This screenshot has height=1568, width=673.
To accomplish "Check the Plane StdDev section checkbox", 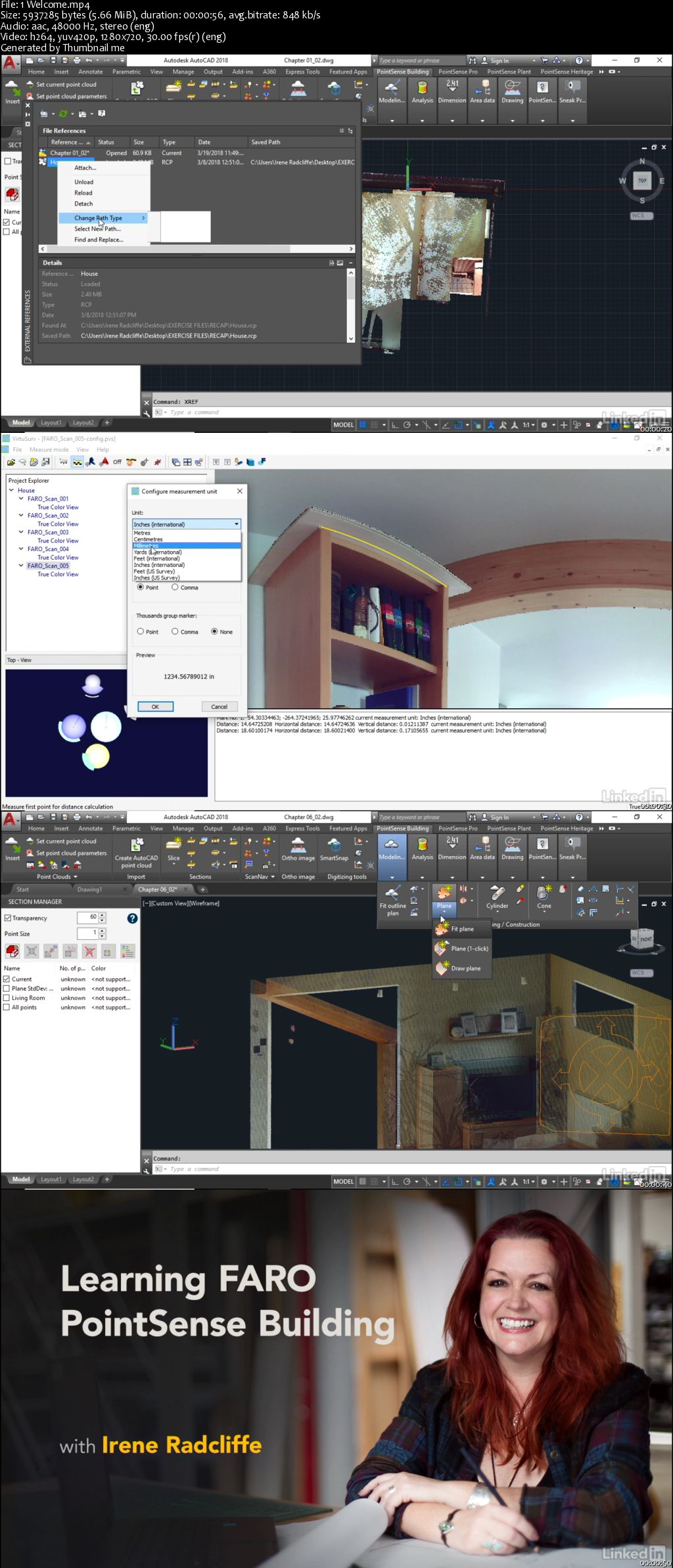I will click(7, 989).
